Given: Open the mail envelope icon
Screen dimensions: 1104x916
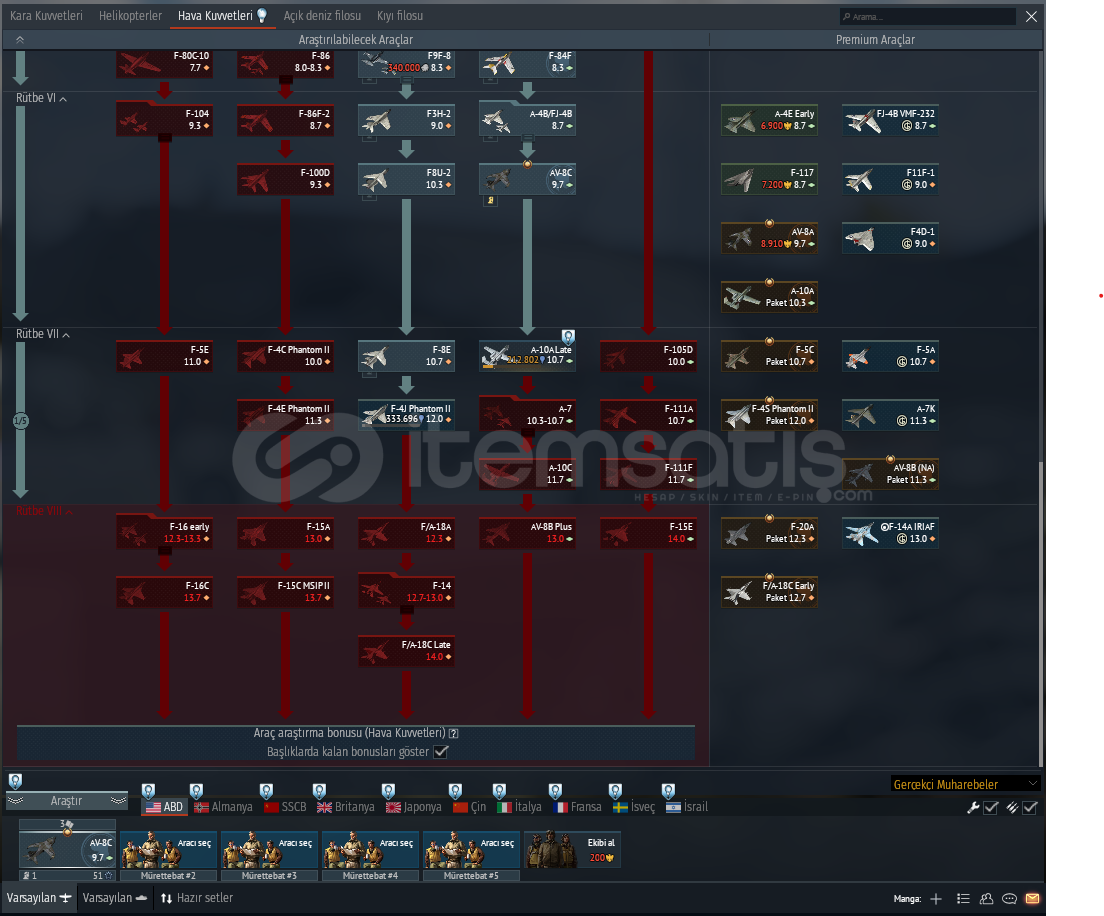Looking at the screenshot, I should click(1033, 898).
